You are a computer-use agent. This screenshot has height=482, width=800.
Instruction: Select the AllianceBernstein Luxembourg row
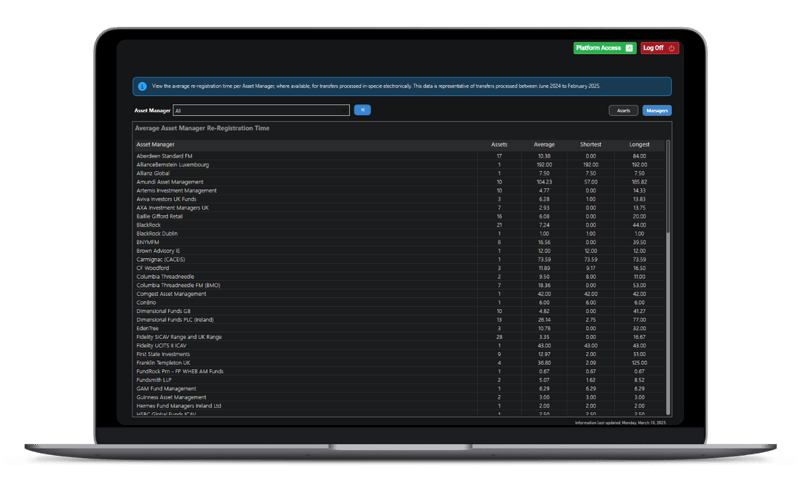pyautogui.click(x=400, y=165)
